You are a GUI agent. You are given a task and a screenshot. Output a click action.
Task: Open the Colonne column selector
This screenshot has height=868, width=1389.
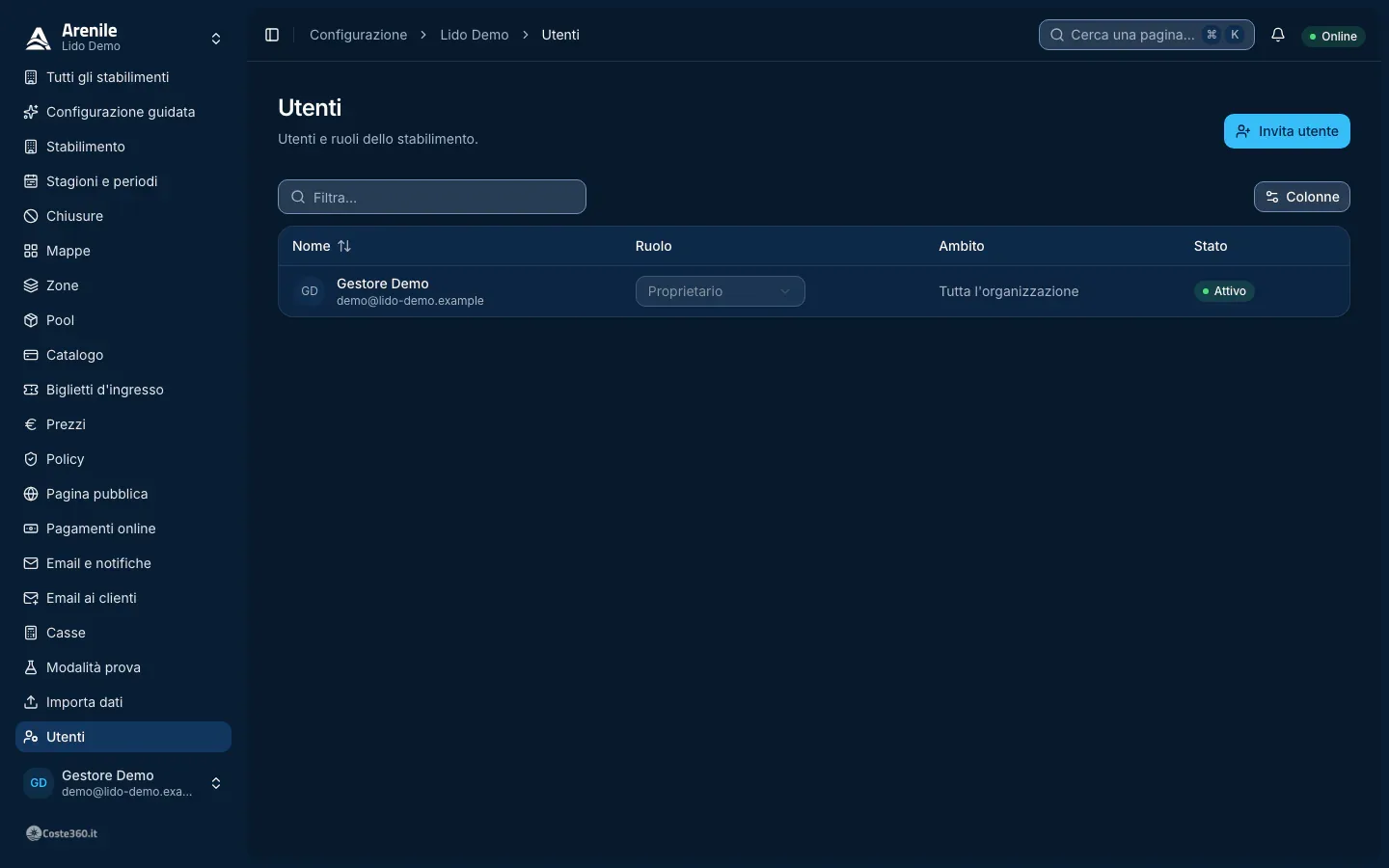pyautogui.click(x=1301, y=197)
